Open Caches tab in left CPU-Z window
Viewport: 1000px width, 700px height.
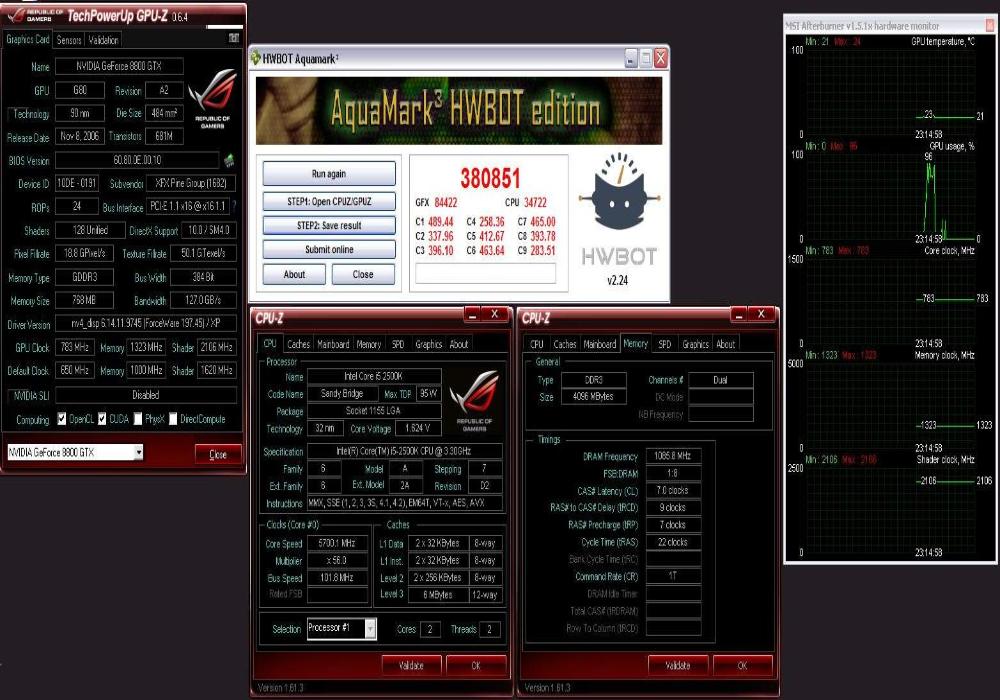(x=298, y=344)
